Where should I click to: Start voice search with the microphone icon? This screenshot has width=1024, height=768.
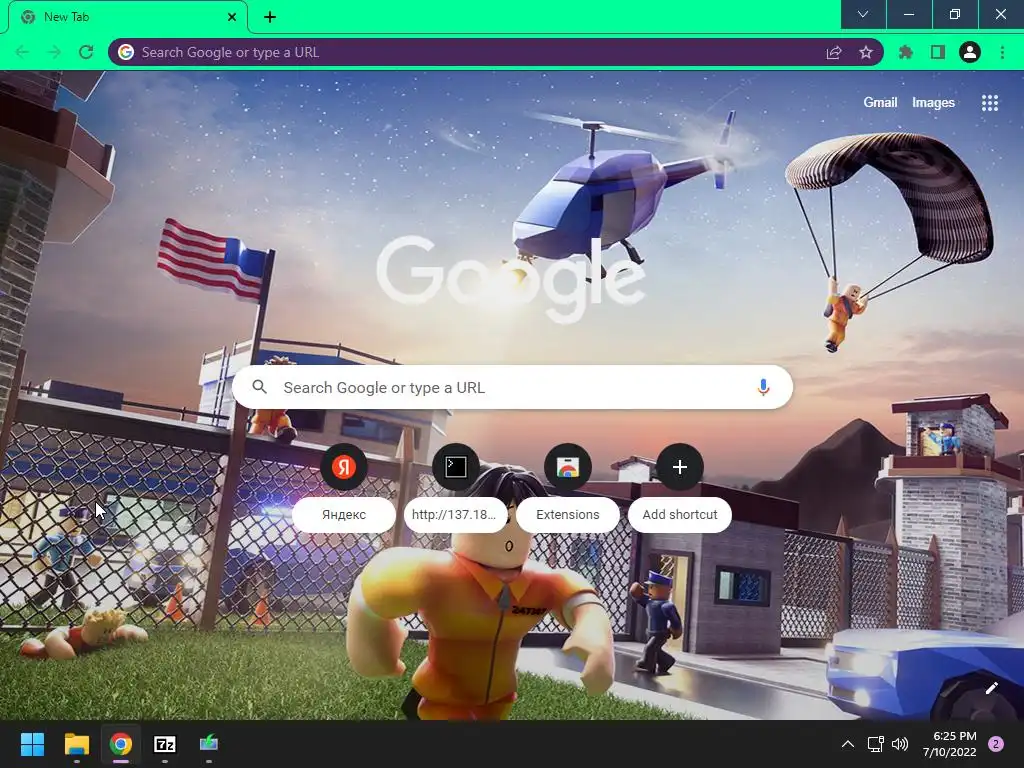(763, 387)
